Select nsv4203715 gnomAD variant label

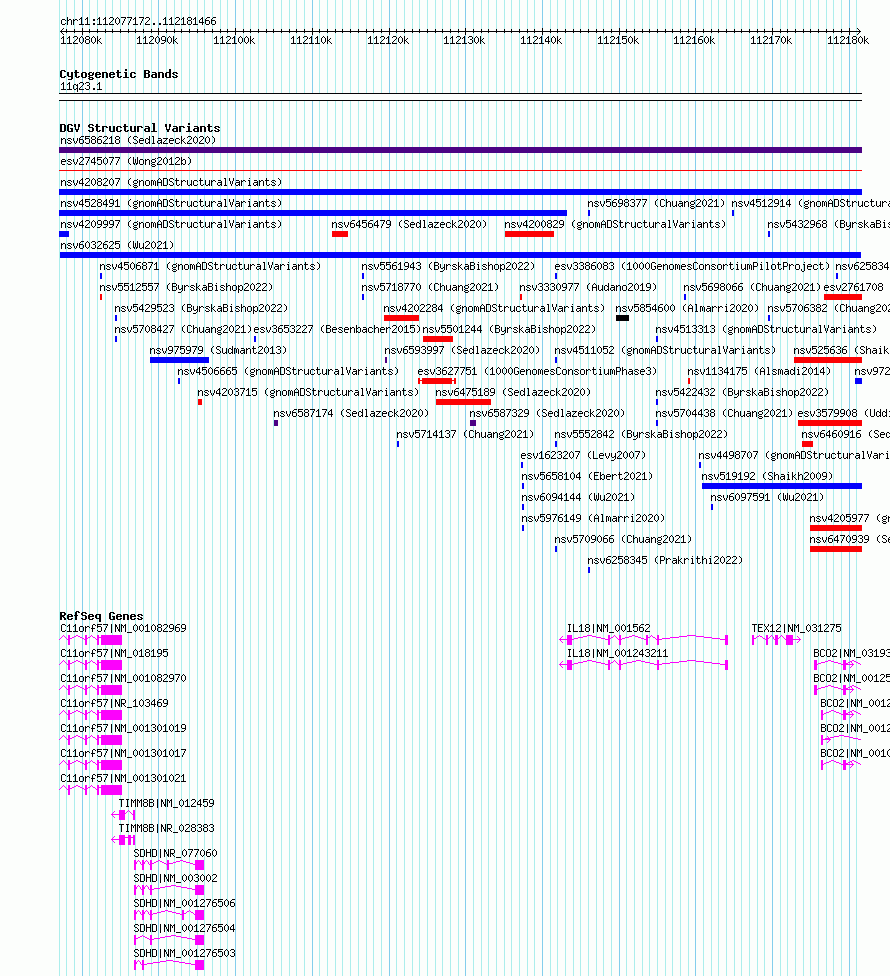(308, 392)
